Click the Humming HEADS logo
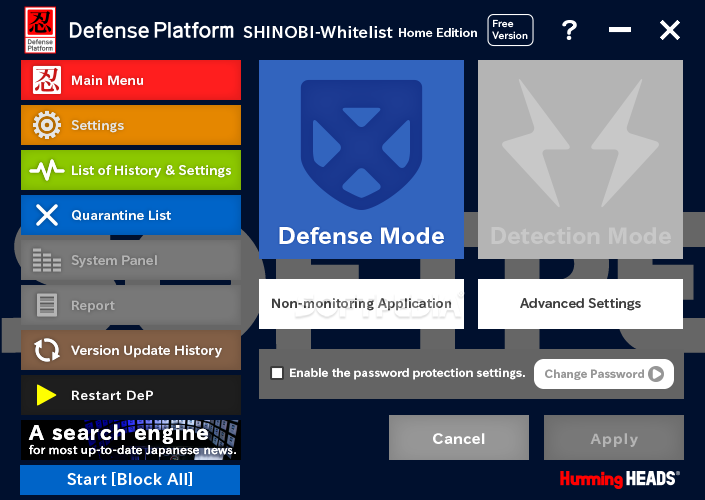The width and height of the screenshot is (705, 500). [x=620, y=478]
